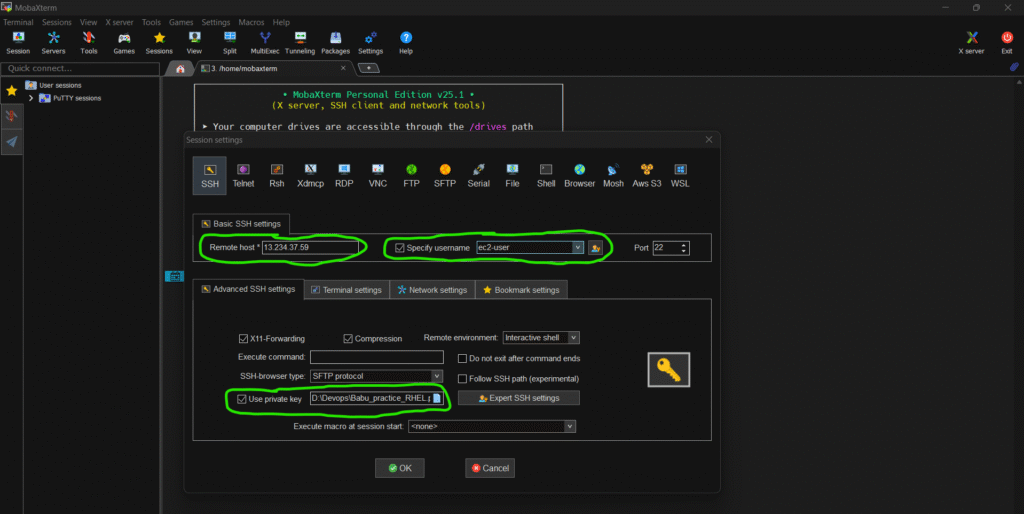Image resolution: width=1024 pixels, height=514 pixels.
Task: Open the username dropdown list
Action: coord(577,247)
